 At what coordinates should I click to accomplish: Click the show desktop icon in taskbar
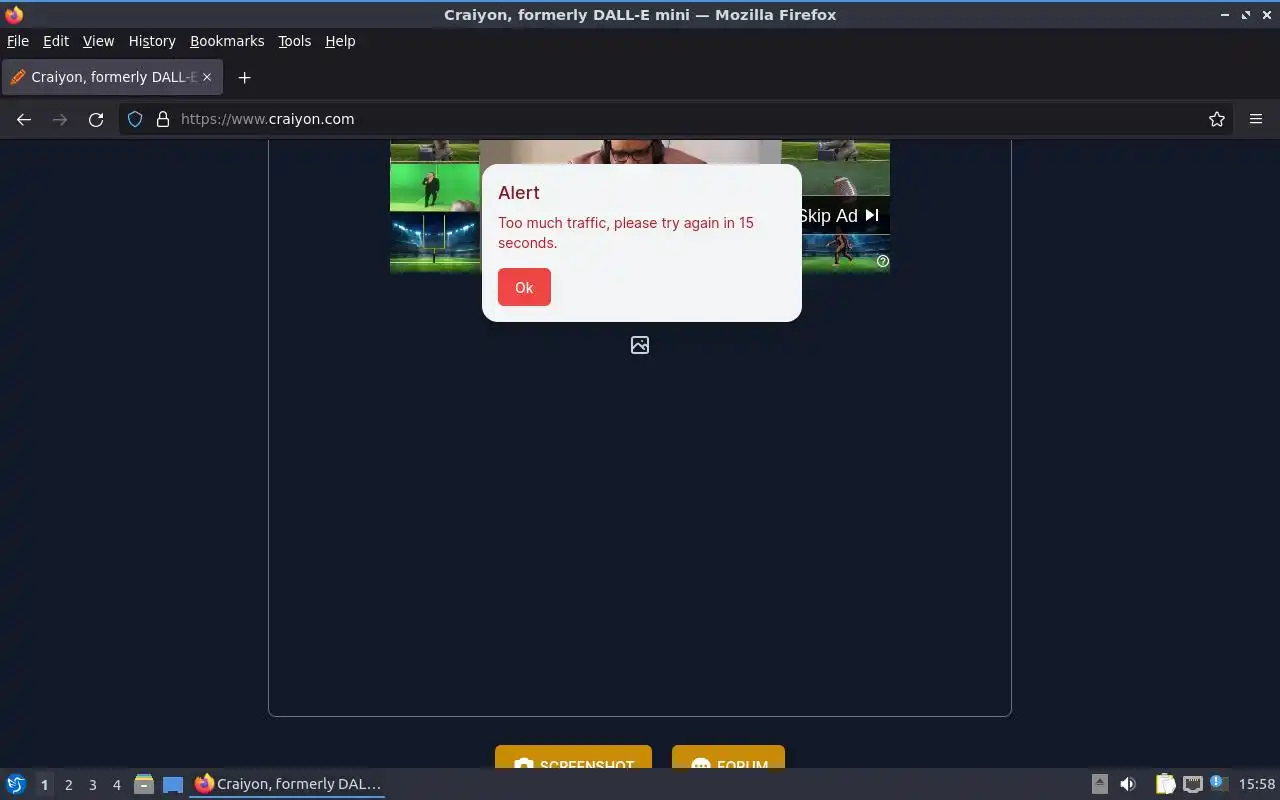[x=173, y=784]
